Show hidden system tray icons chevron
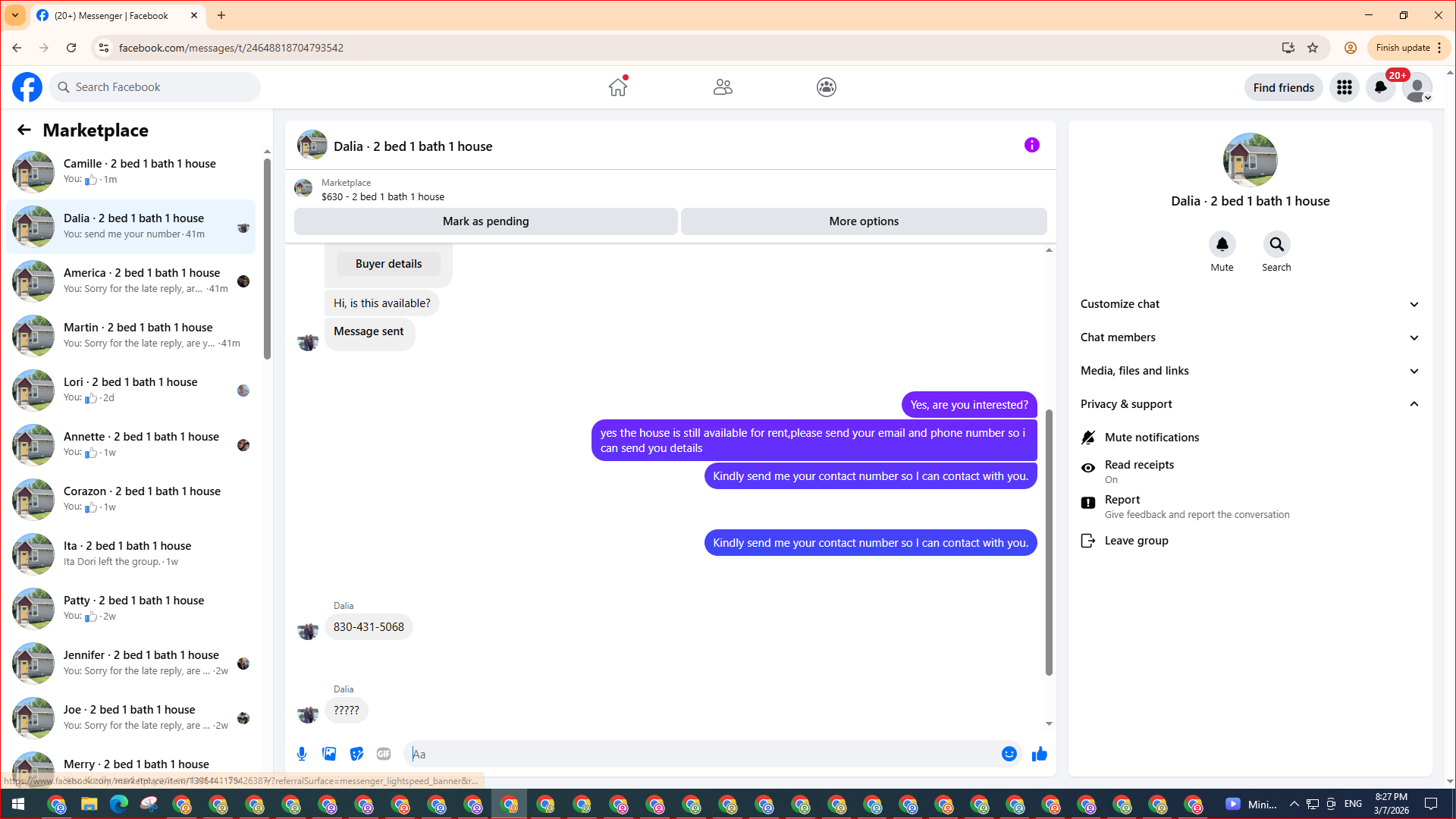The width and height of the screenshot is (1456, 819). pos(1294,804)
